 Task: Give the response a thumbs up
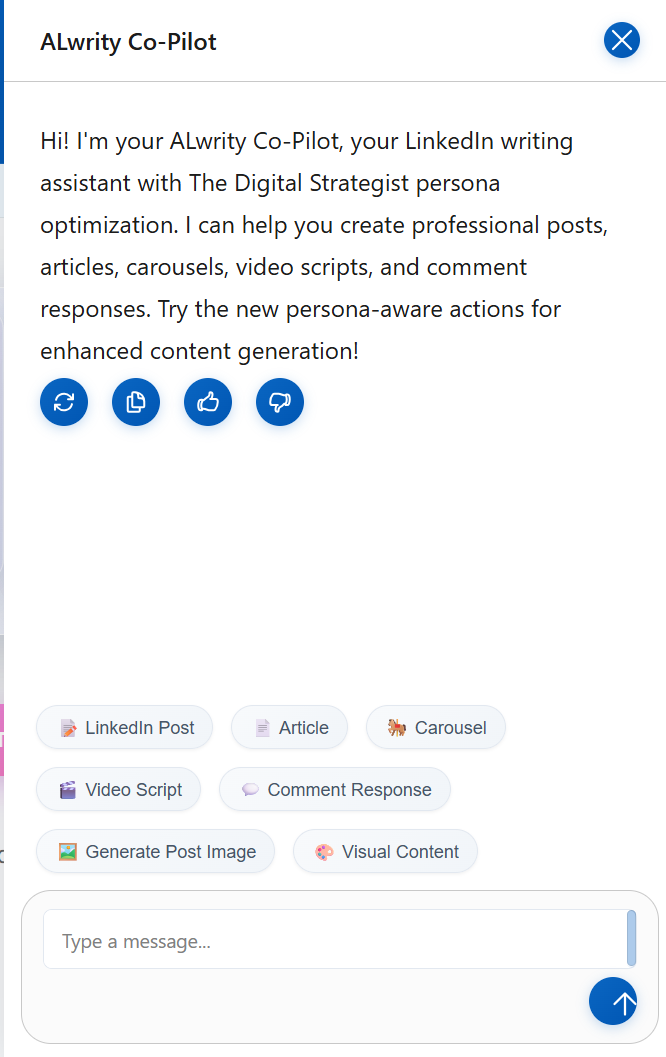point(208,402)
